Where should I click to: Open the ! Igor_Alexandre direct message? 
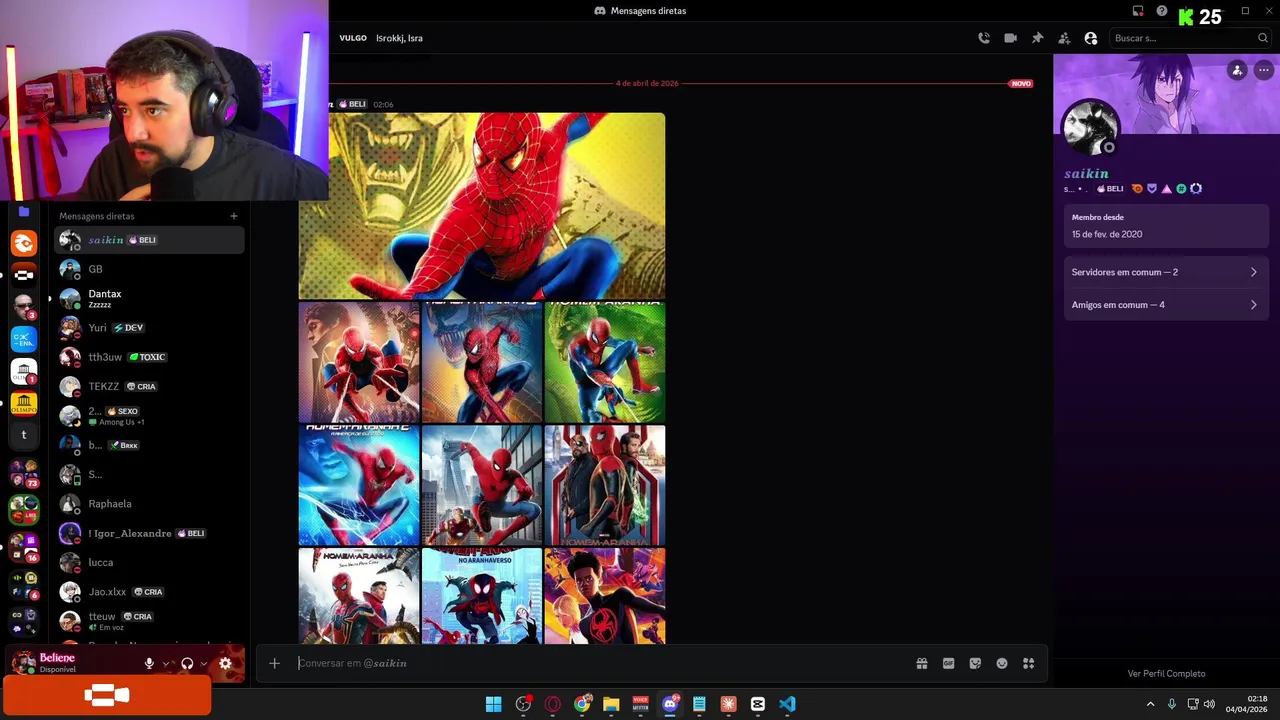click(149, 533)
